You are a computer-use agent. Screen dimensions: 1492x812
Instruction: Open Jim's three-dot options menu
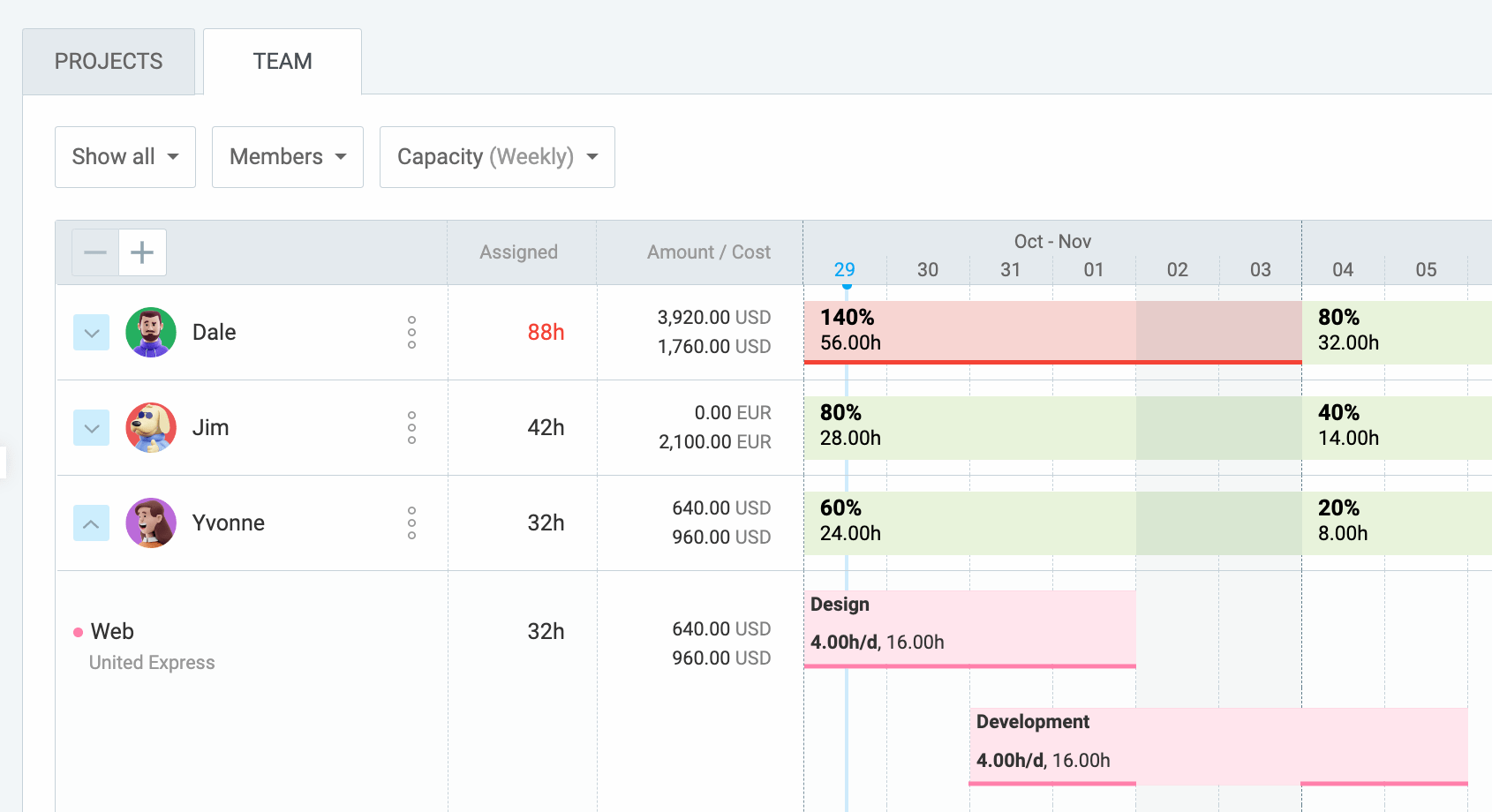click(411, 428)
